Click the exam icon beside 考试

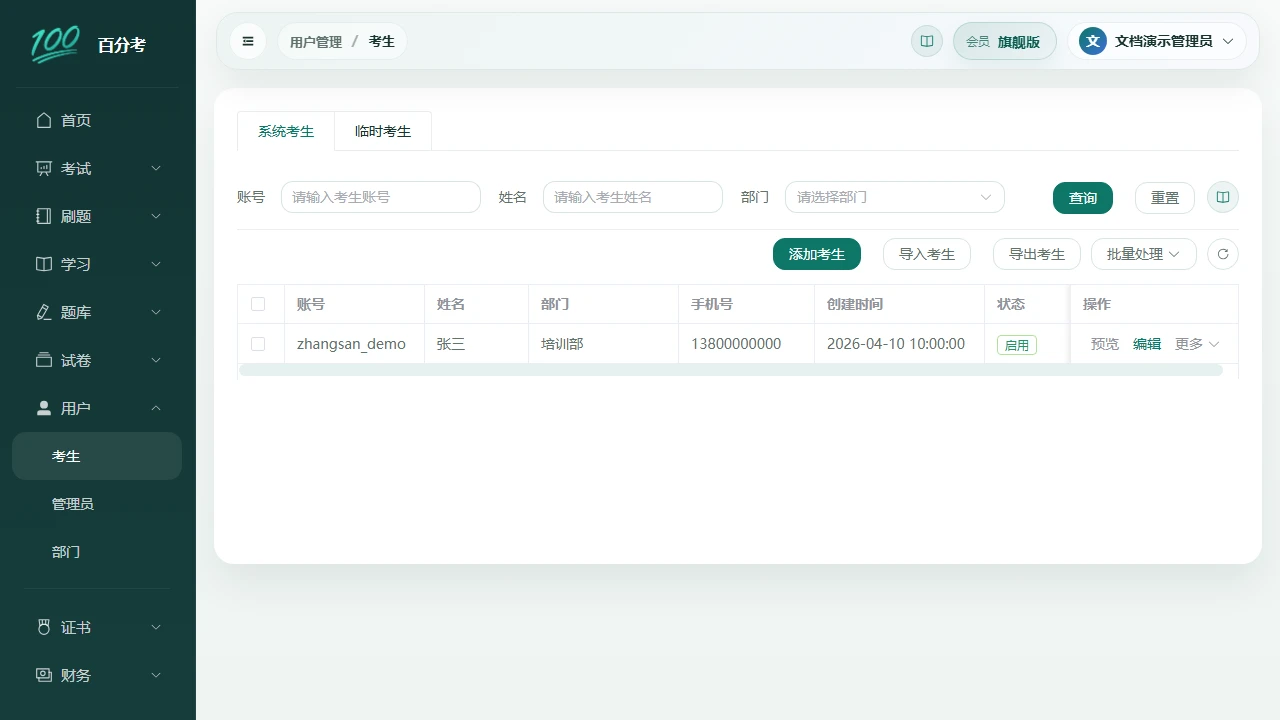[x=43, y=168]
